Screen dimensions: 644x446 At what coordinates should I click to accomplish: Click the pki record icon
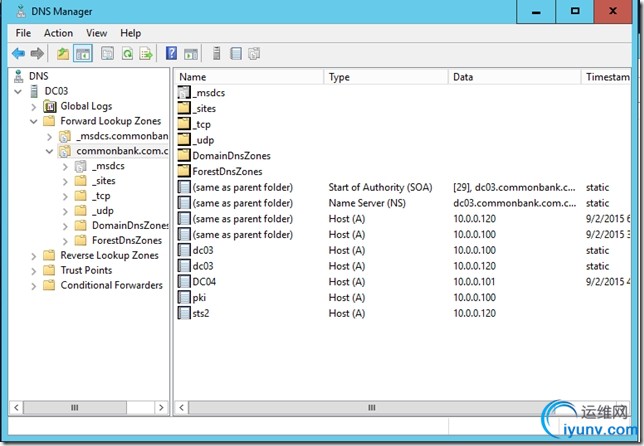pyautogui.click(x=184, y=297)
